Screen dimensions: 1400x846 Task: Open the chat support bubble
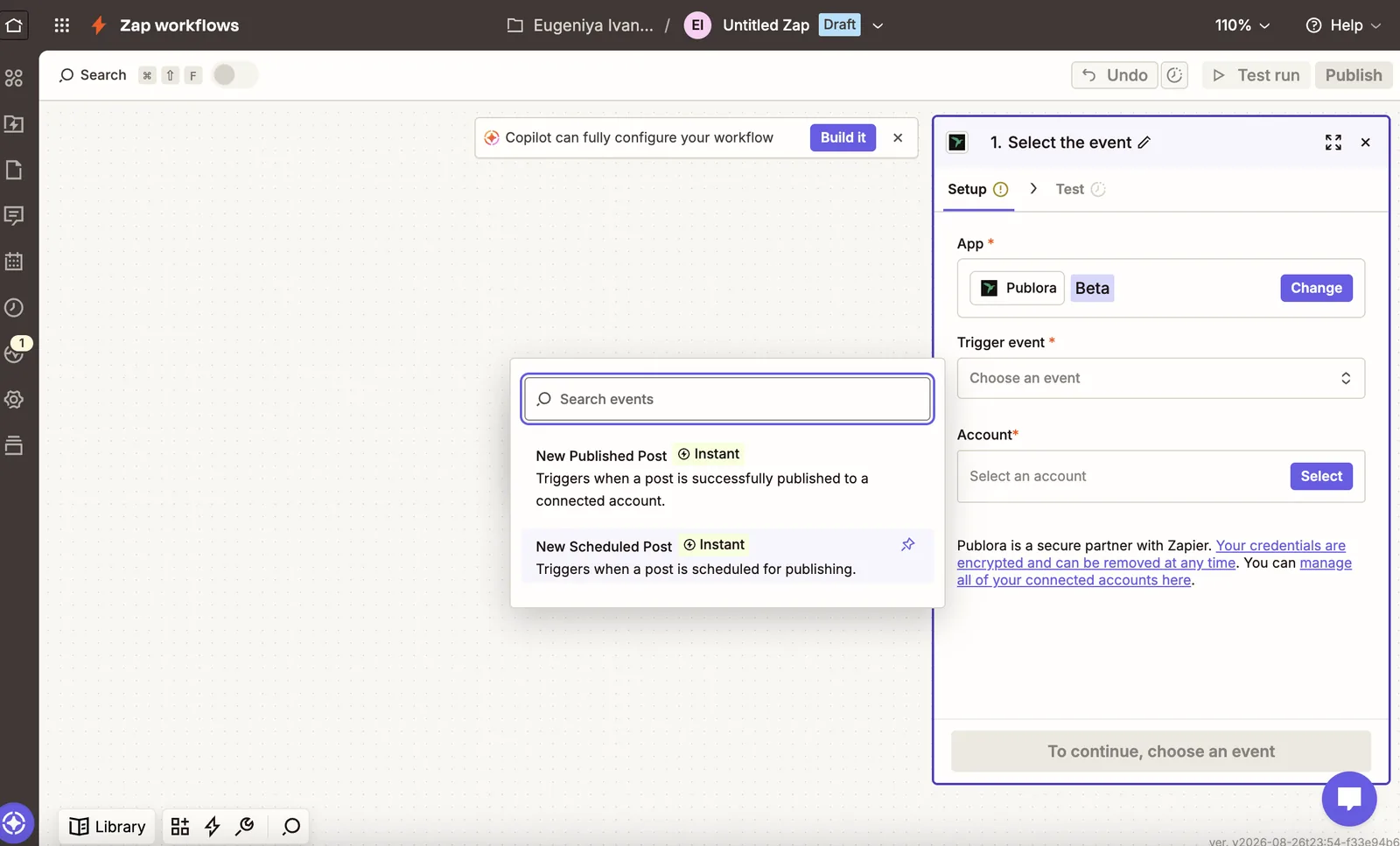click(1349, 798)
